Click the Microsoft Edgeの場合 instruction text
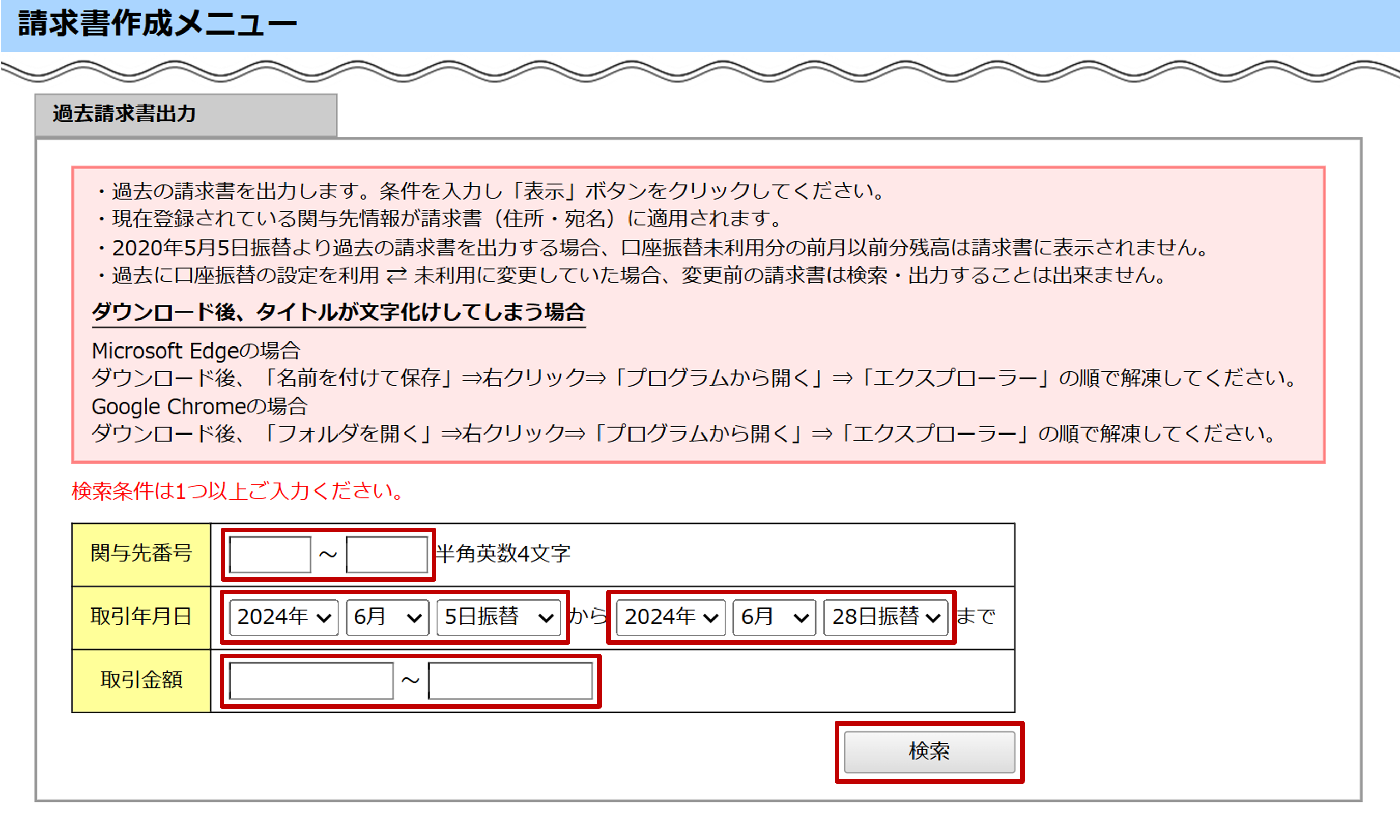Viewport: 1400px width, 840px height. point(196,351)
